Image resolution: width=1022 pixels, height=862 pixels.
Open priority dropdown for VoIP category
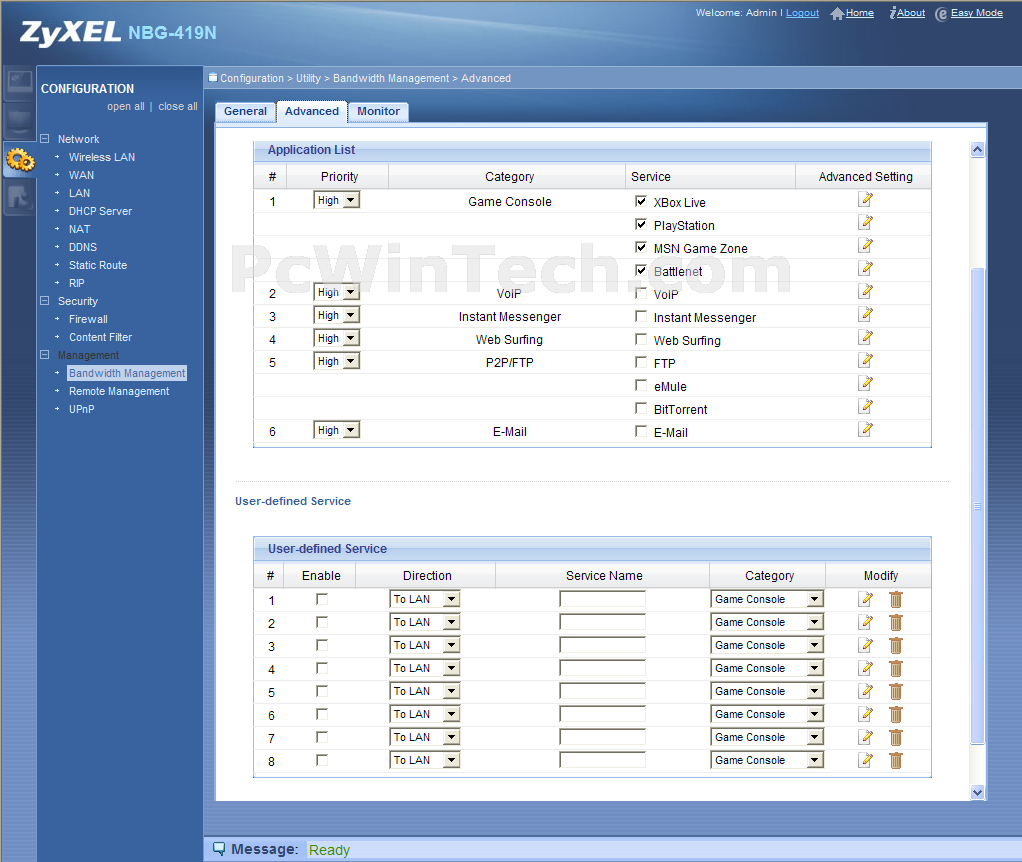(x=336, y=292)
